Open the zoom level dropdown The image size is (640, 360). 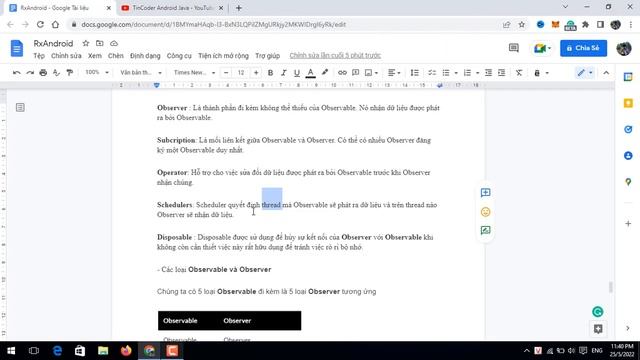coord(97,72)
